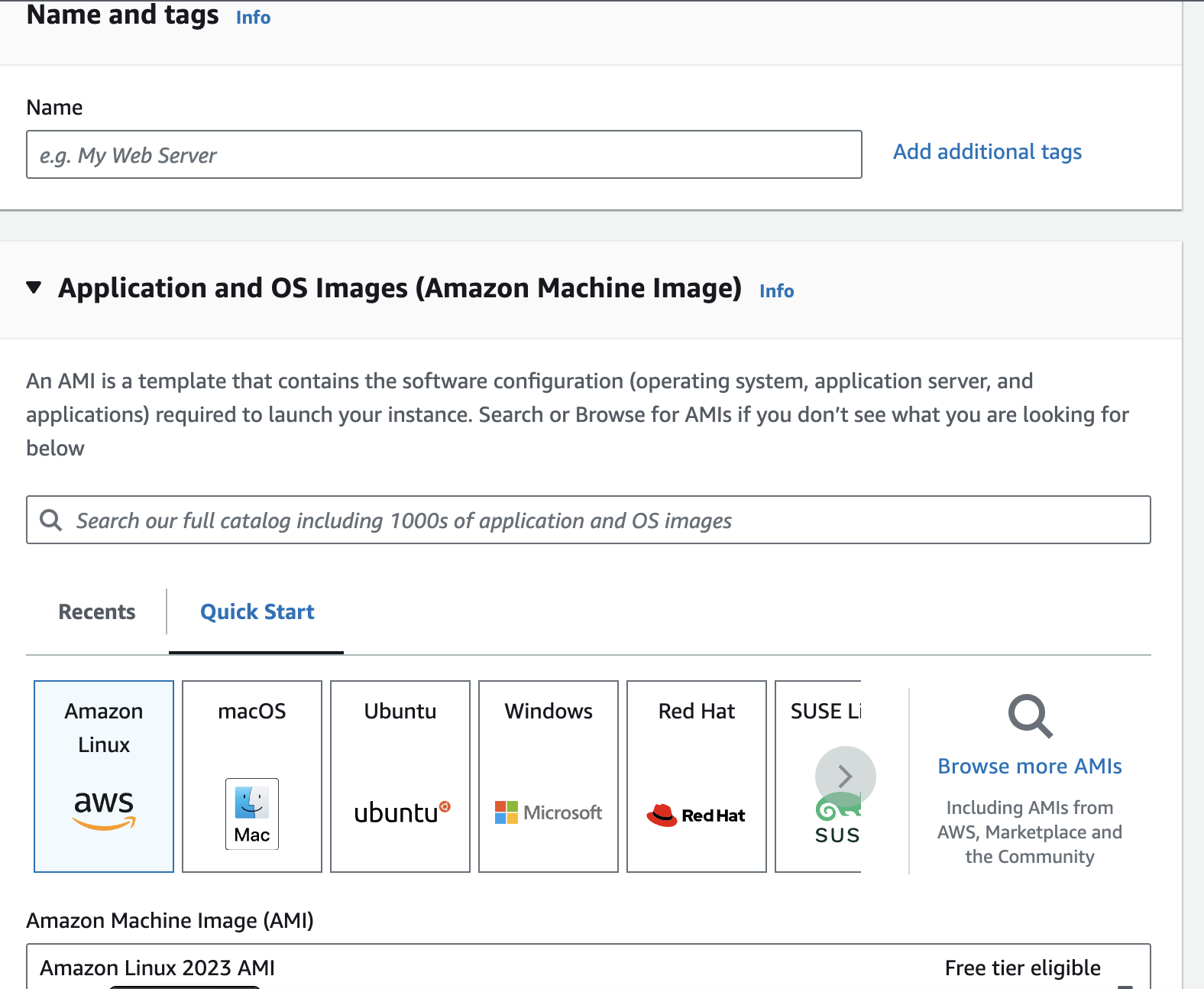Click the Browse more AMIs magnifier icon

[x=1030, y=716]
